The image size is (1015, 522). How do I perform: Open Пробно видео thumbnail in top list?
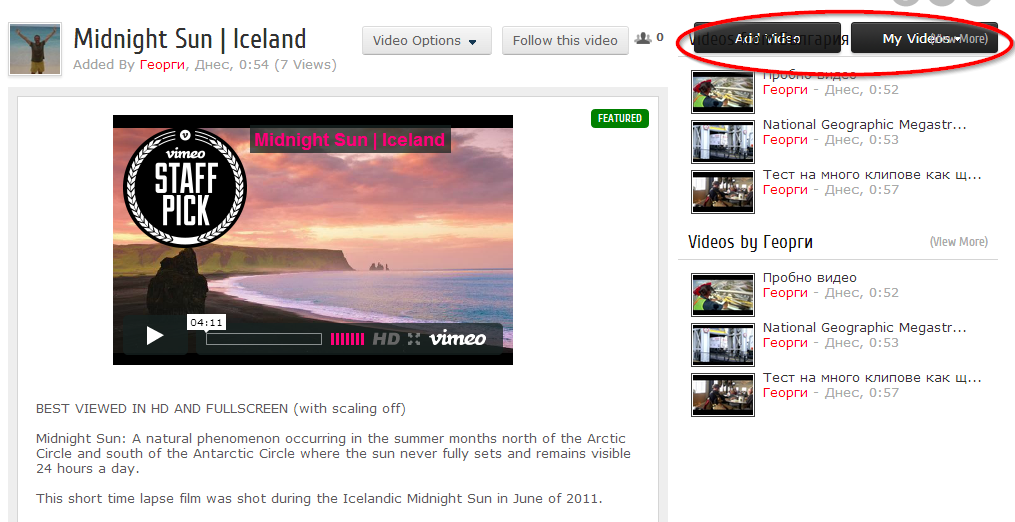722,92
